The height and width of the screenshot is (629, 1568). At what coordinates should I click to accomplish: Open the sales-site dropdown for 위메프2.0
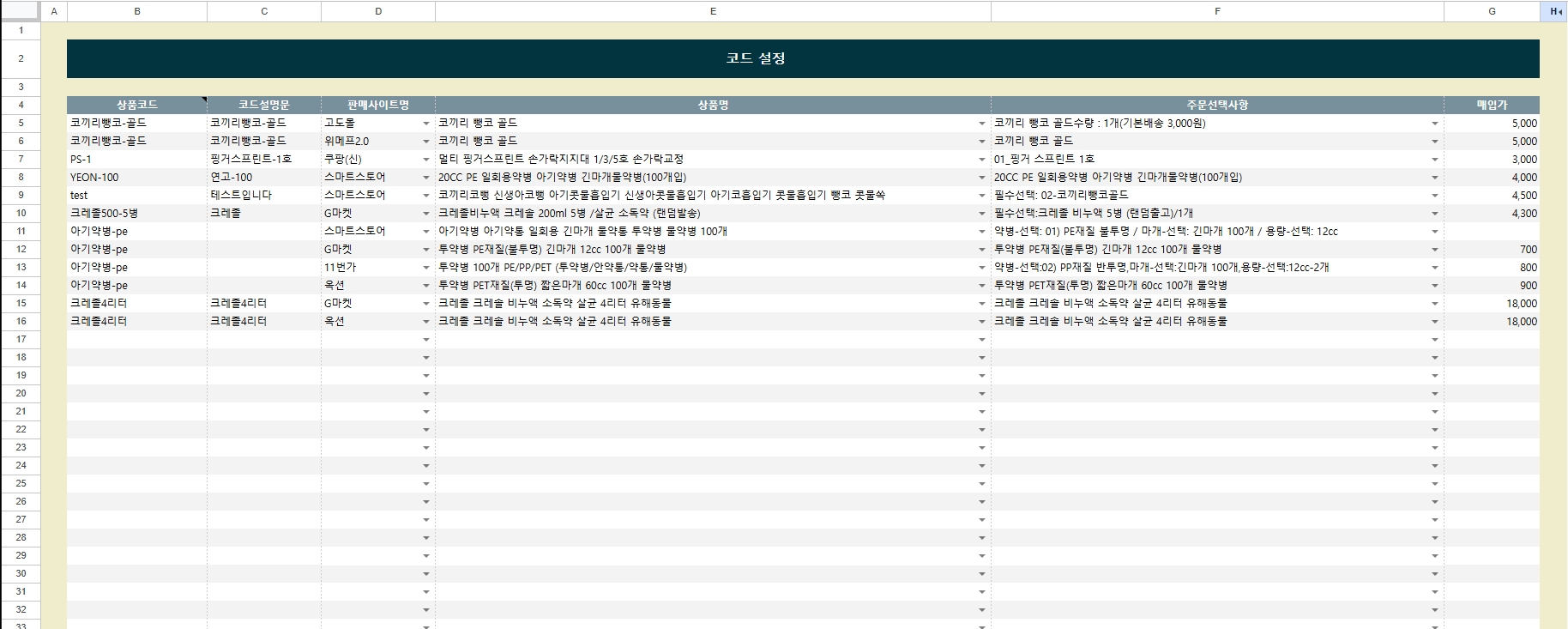[x=426, y=142]
